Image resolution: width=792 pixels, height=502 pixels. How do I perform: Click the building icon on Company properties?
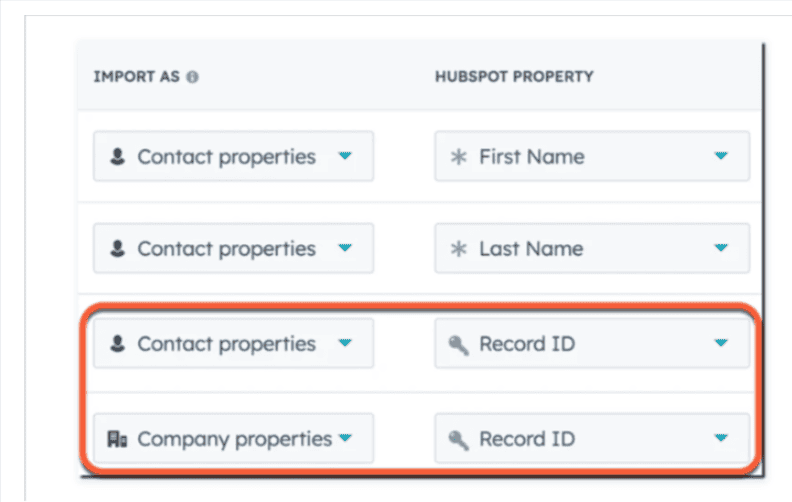point(118,439)
